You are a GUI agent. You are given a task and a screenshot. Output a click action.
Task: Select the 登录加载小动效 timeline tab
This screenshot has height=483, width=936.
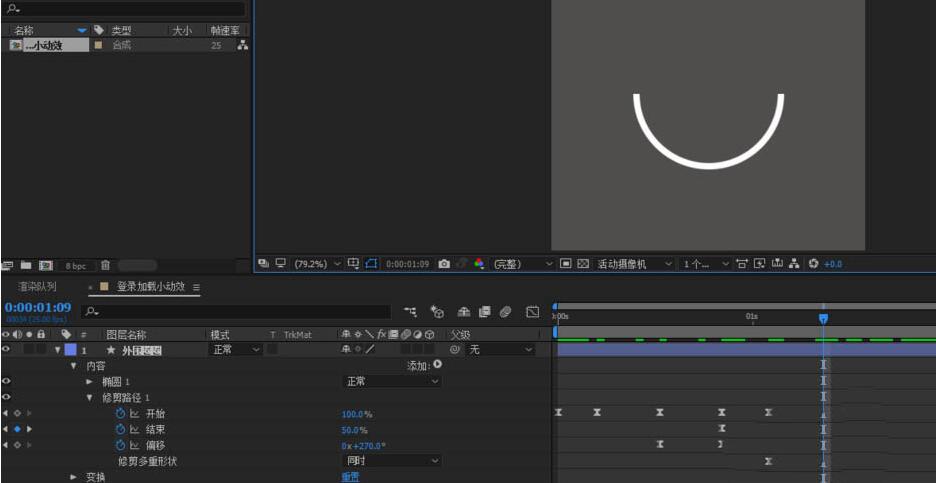pos(150,287)
